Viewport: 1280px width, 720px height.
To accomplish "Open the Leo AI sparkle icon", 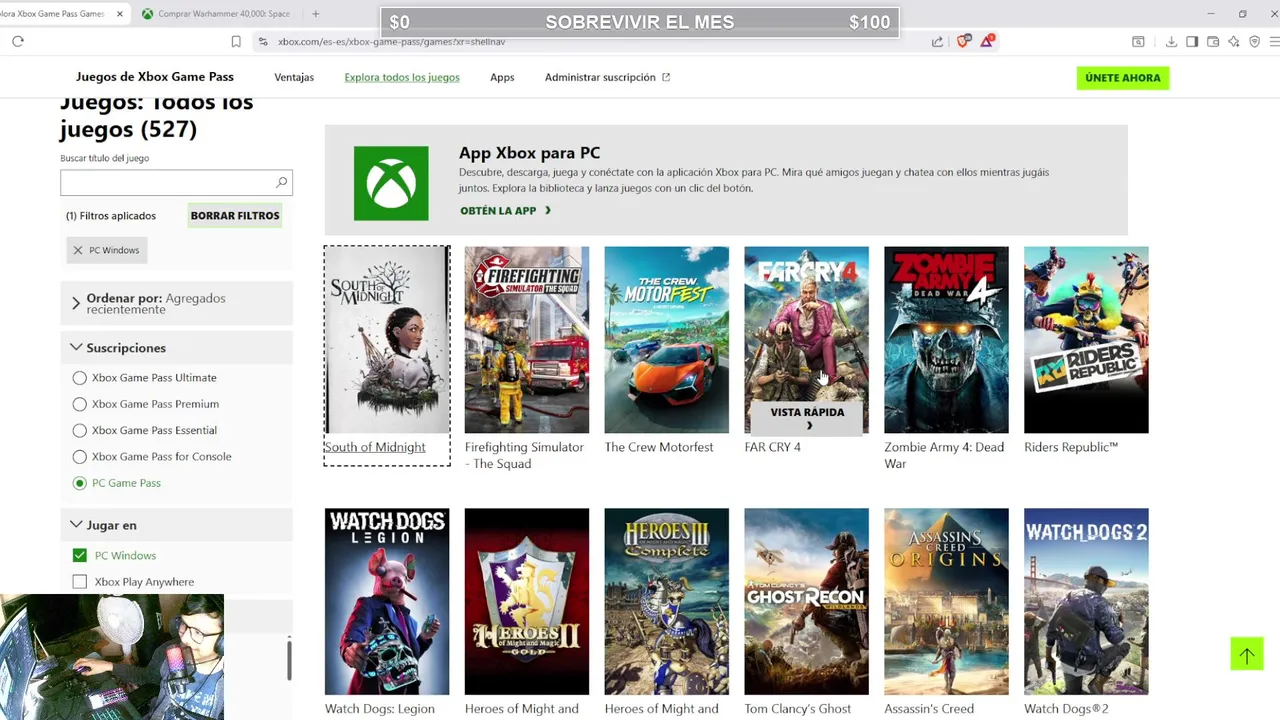I will 1234,41.
